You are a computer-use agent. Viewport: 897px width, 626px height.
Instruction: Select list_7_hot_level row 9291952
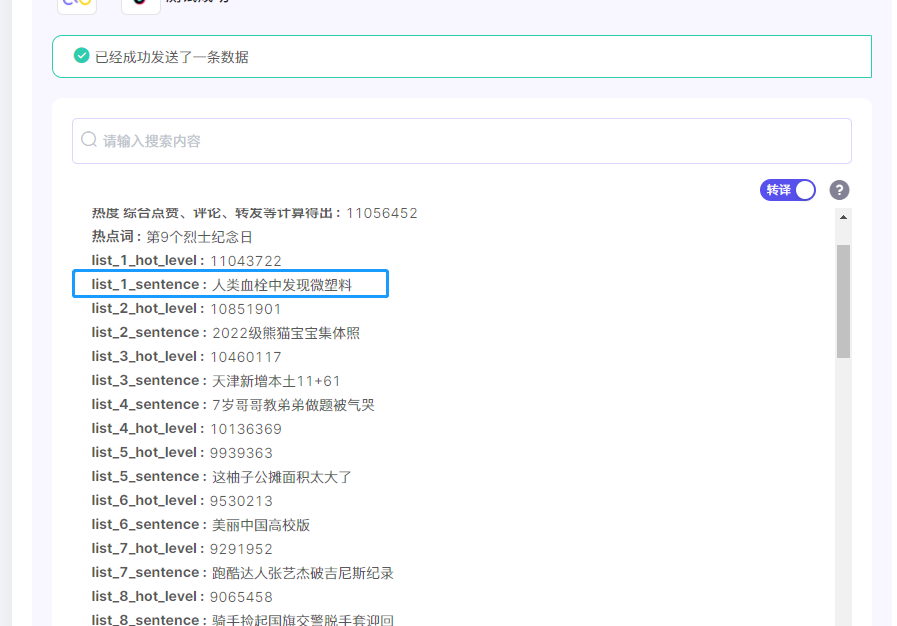[182, 549]
